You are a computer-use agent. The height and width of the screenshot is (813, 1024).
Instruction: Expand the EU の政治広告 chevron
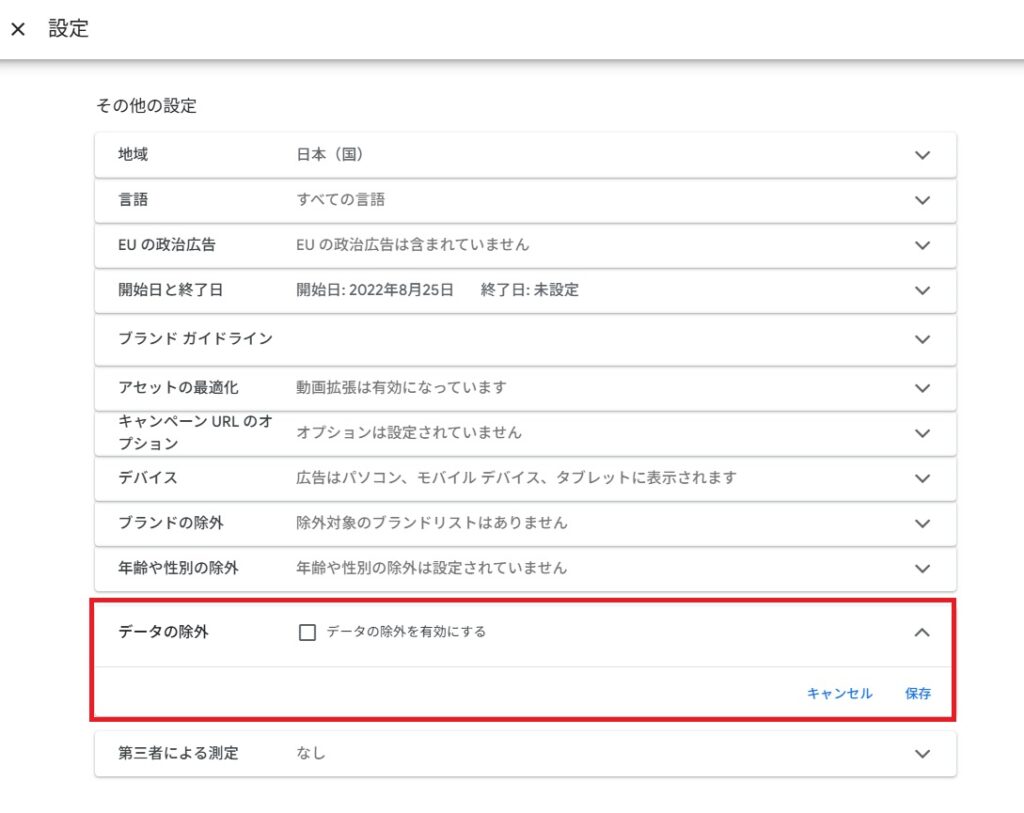tap(922, 245)
